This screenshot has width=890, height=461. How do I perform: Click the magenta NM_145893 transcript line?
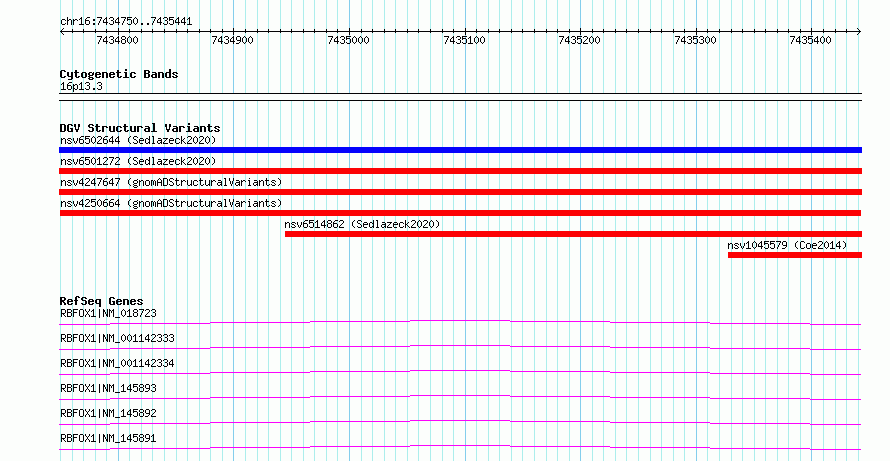tap(460, 397)
